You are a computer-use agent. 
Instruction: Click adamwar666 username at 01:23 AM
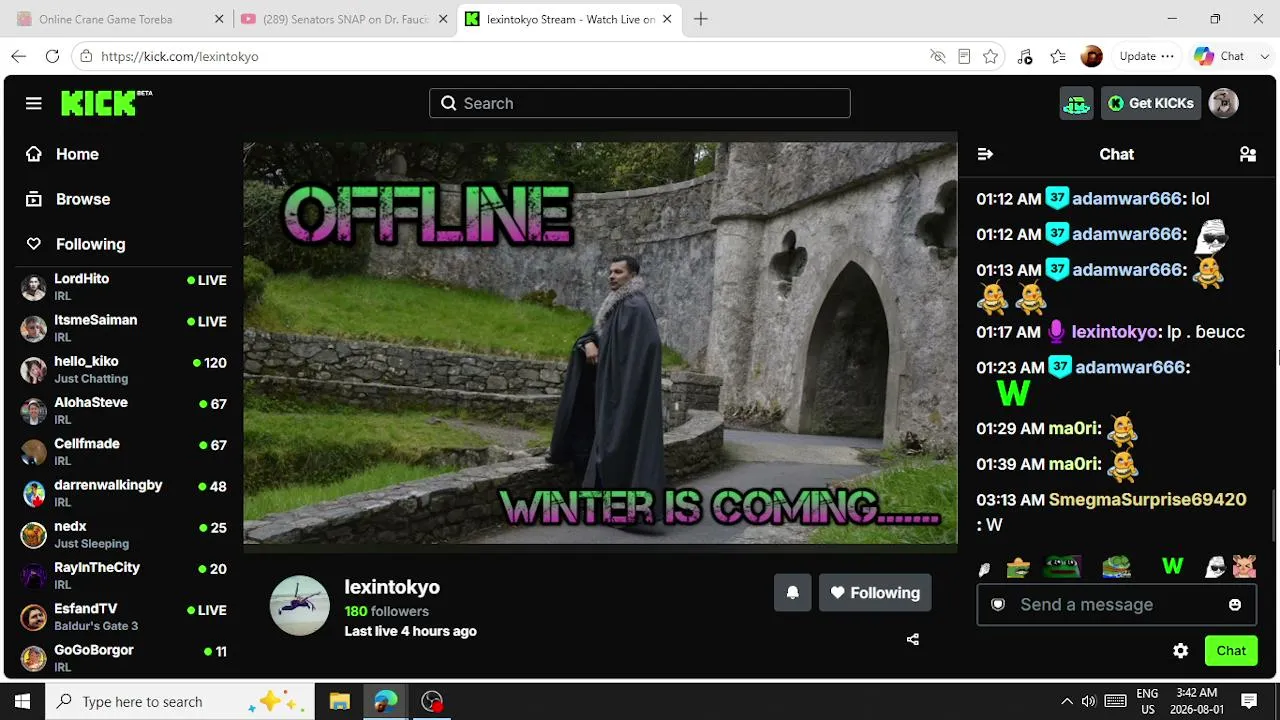[x=1130, y=367]
